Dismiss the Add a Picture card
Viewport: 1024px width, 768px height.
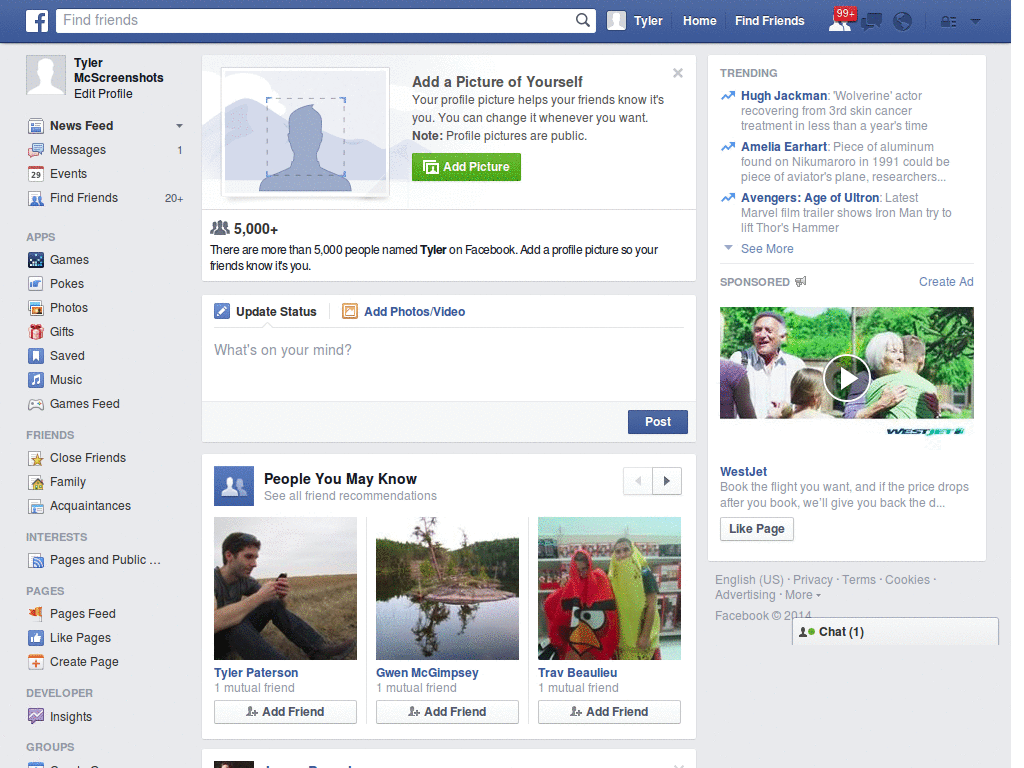tap(678, 73)
